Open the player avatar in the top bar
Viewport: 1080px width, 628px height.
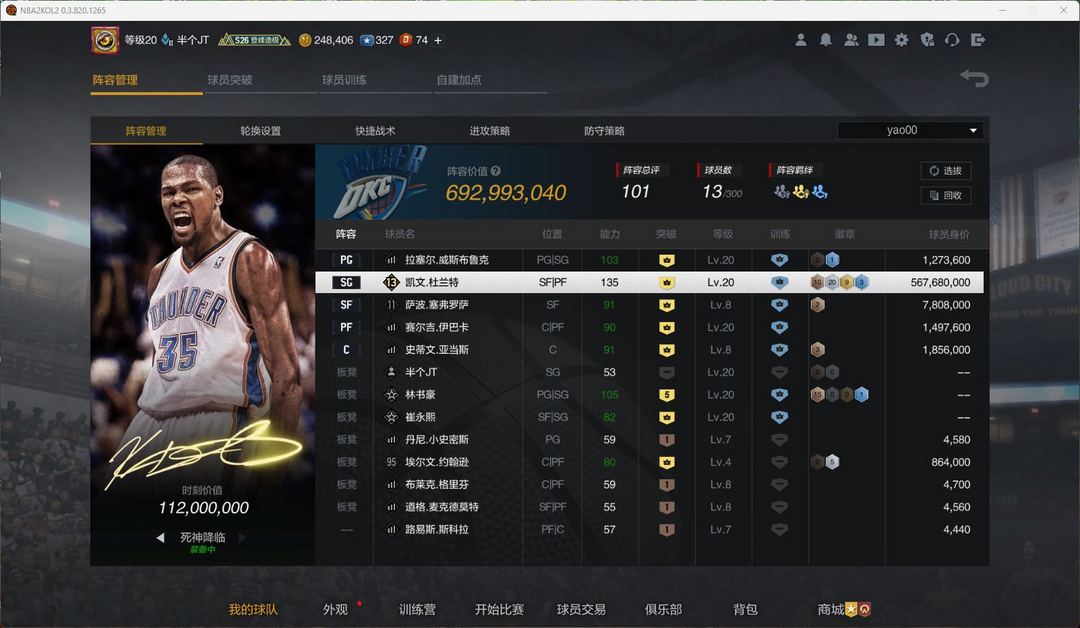pyautogui.click(x=105, y=40)
